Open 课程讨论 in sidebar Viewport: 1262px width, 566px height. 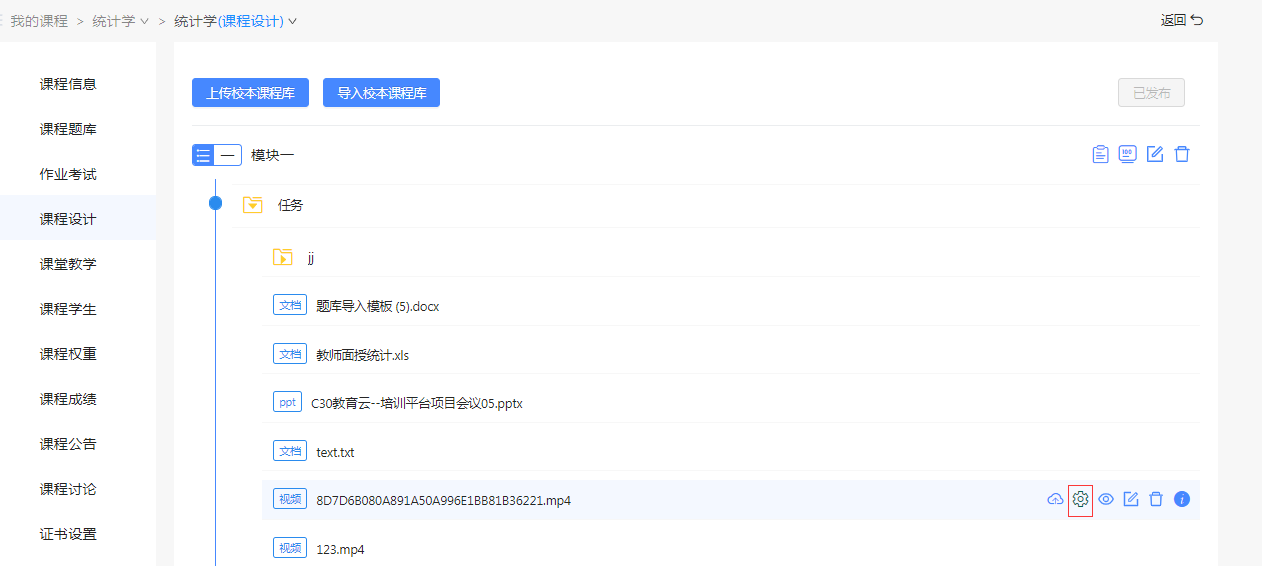coord(68,489)
